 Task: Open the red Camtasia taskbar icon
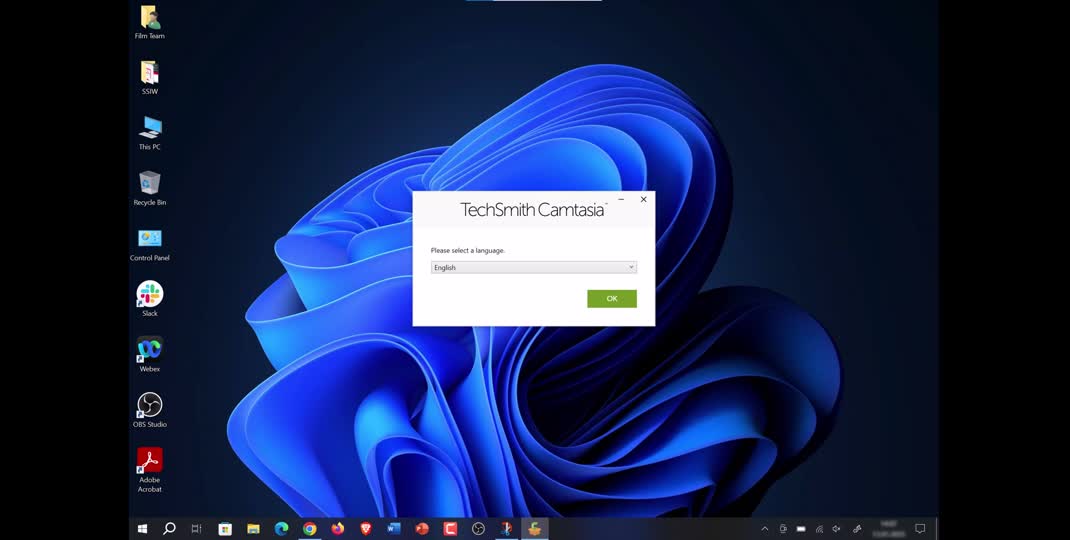[x=450, y=528]
